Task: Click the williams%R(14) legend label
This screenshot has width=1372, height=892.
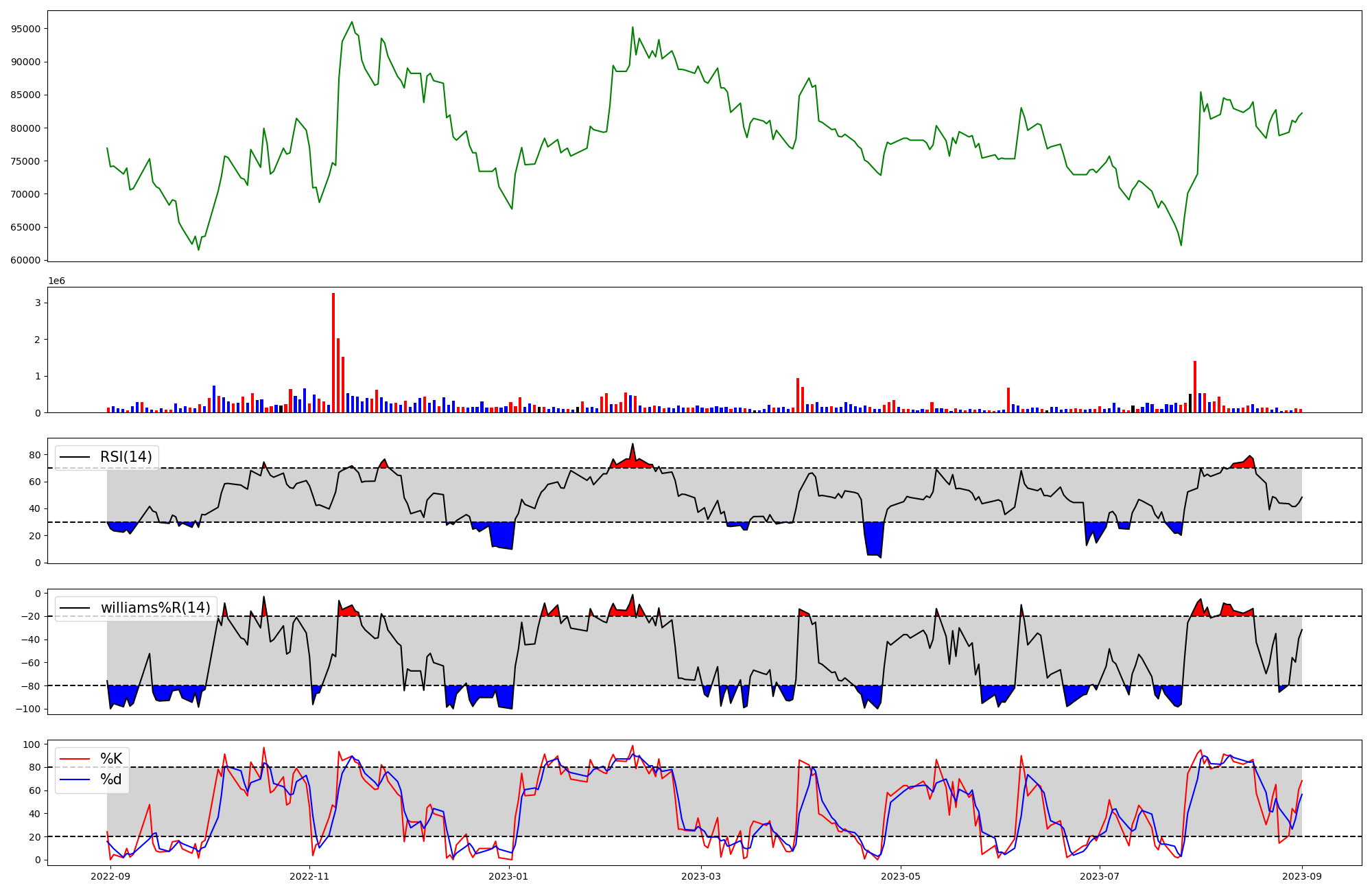Action: tap(155, 608)
